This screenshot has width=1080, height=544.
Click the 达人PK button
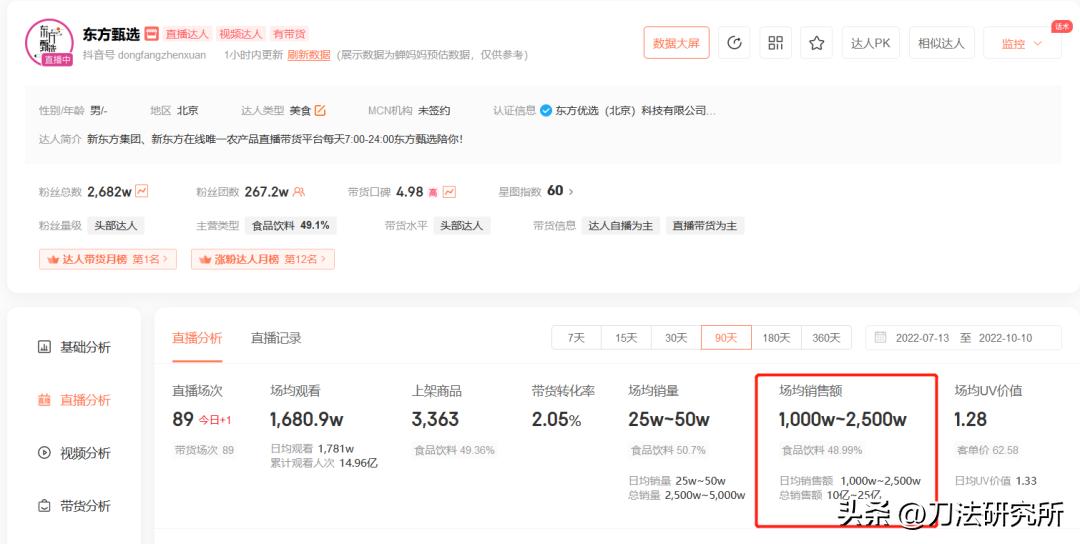point(871,43)
